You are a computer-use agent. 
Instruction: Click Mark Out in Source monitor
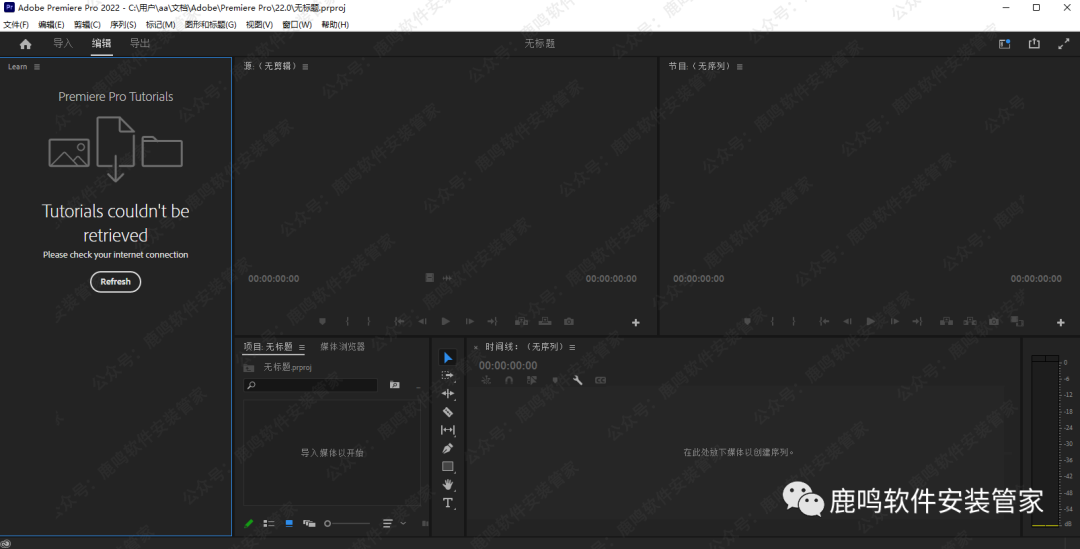pos(368,322)
